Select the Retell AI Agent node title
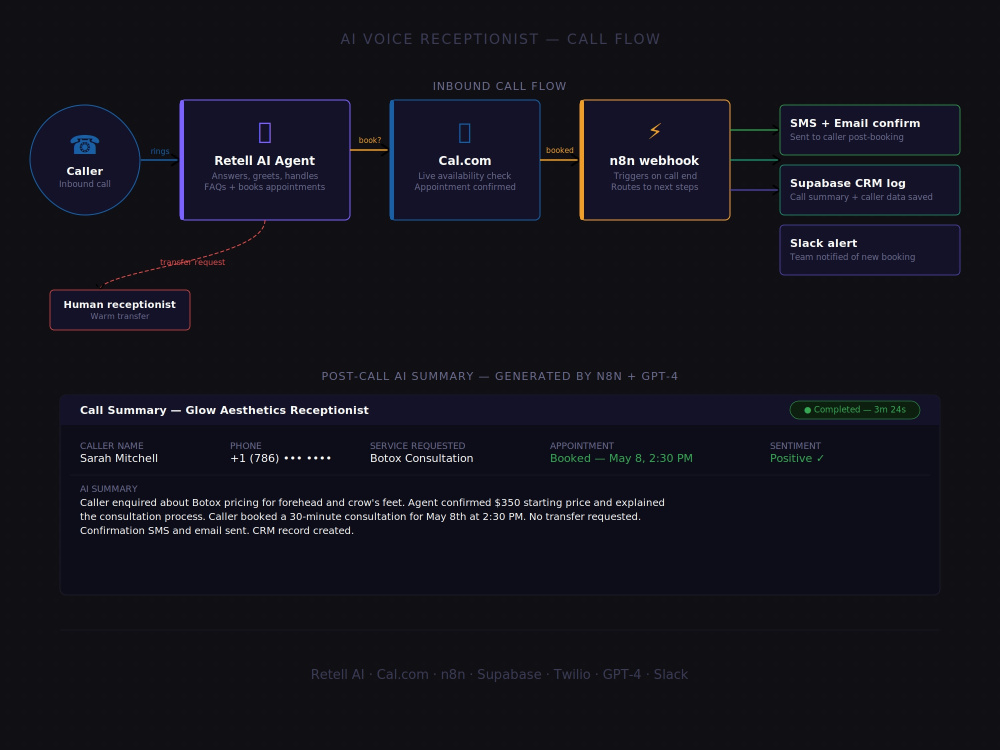 coord(265,161)
